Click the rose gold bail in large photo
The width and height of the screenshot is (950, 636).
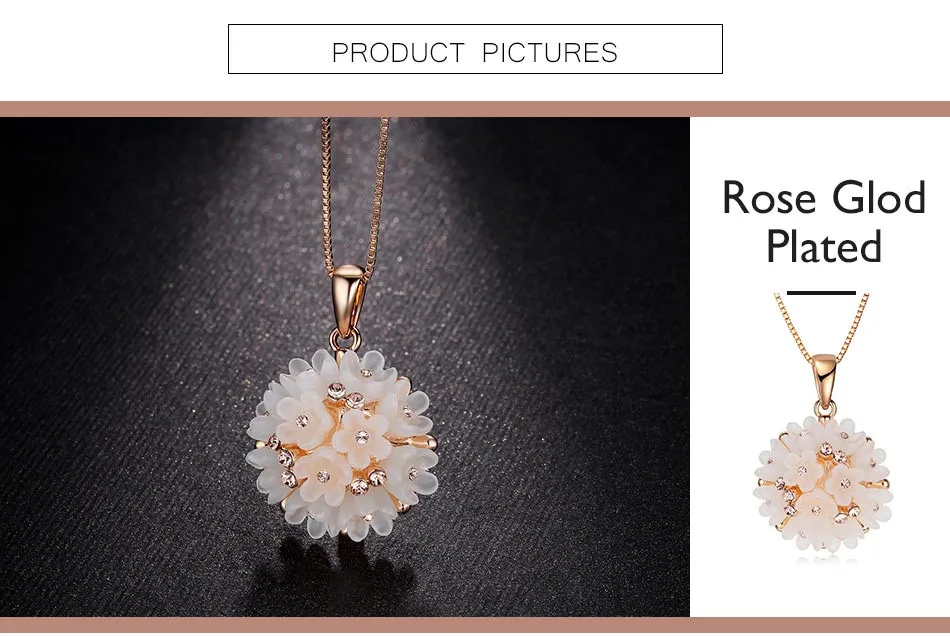tap(347, 300)
